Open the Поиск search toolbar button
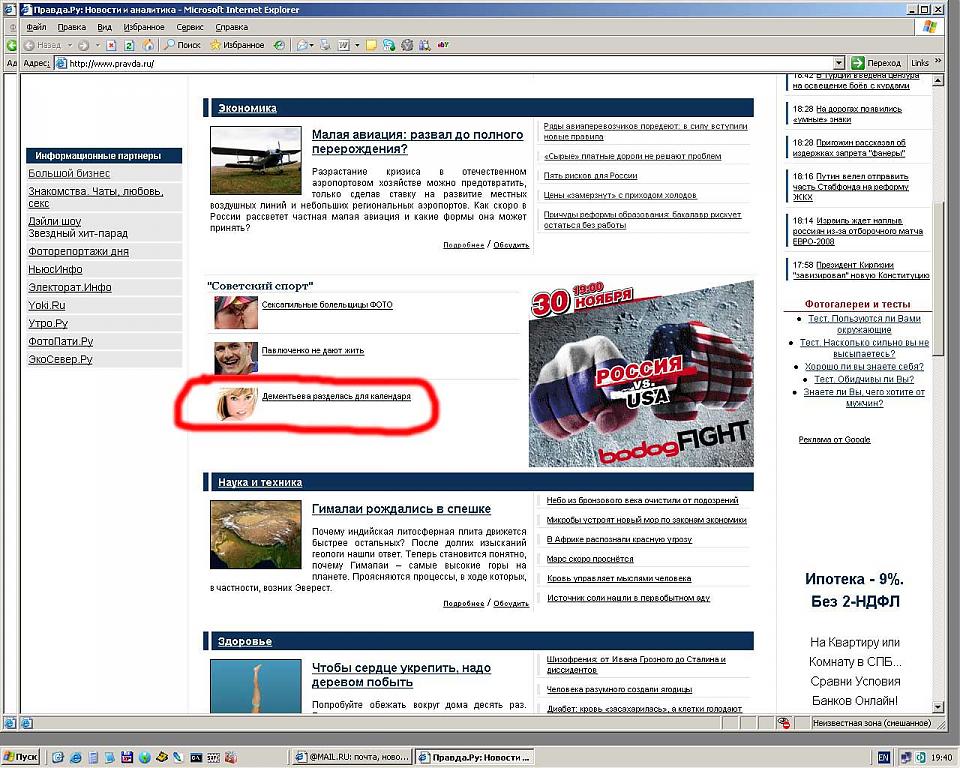Viewport: 960px width, 768px height. point(182,45)
